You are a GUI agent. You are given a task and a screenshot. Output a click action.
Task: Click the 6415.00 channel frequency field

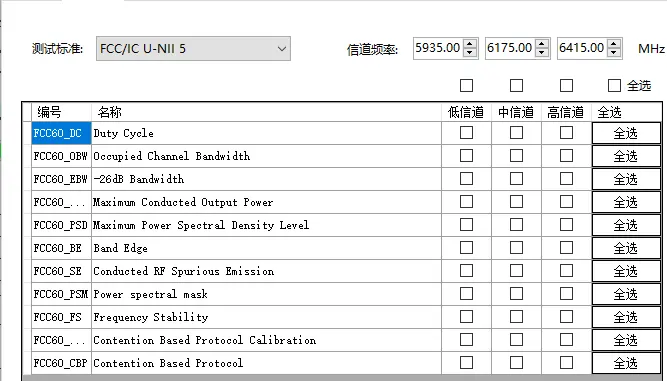pos(581,48)
